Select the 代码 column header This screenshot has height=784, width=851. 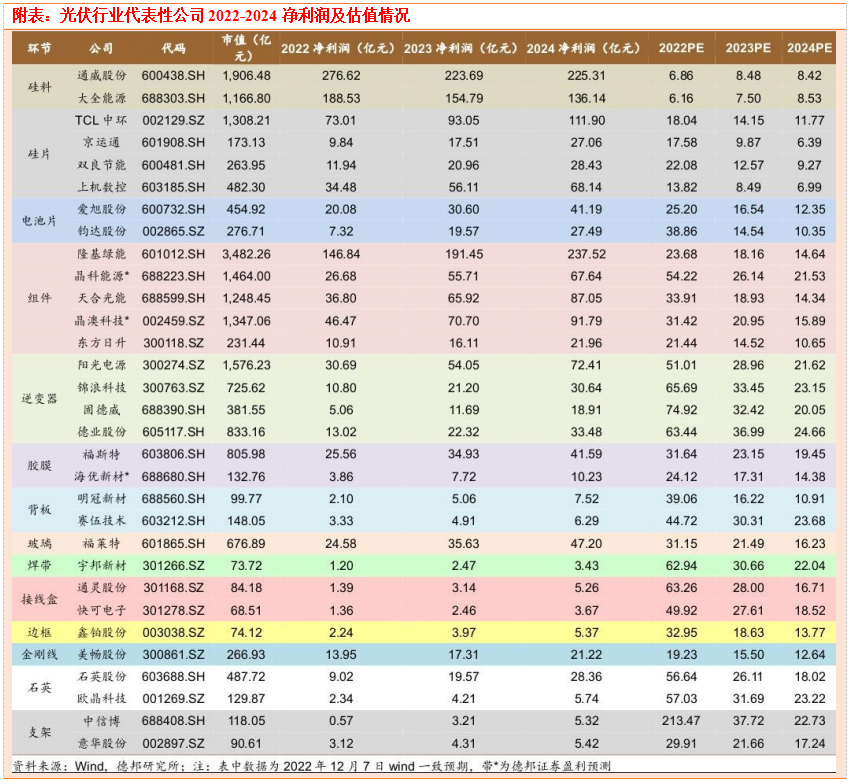coord(174,48)
